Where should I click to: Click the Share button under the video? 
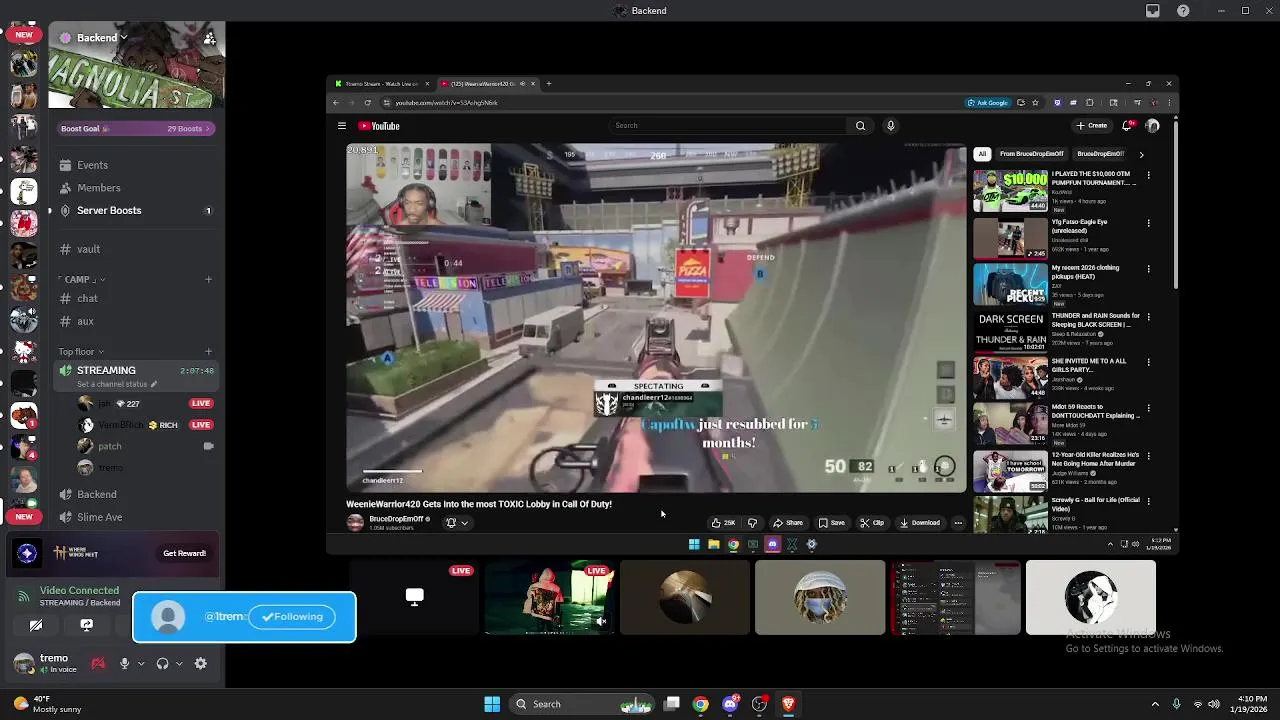pos(788,522)
